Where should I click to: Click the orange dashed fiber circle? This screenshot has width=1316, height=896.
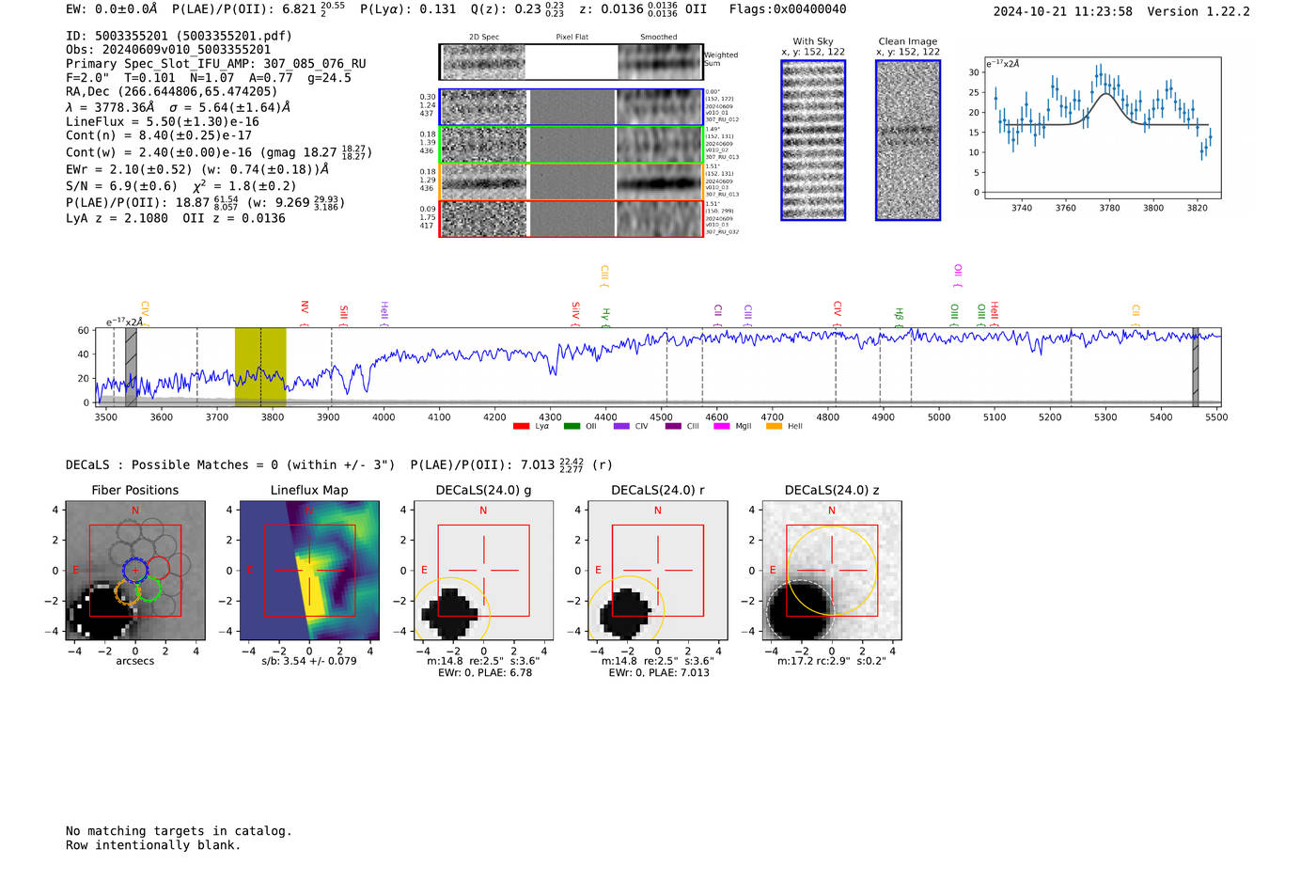click(126, 593)
